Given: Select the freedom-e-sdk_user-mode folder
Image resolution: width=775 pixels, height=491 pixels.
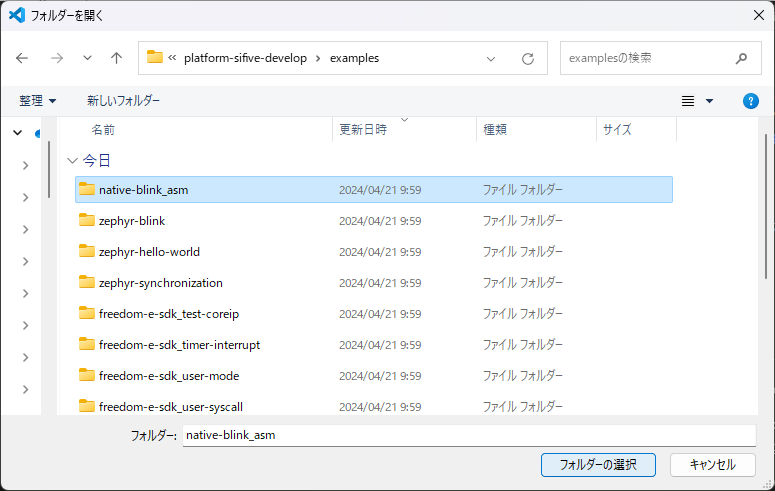Looking at the screenshot, I should coord(168,376).
